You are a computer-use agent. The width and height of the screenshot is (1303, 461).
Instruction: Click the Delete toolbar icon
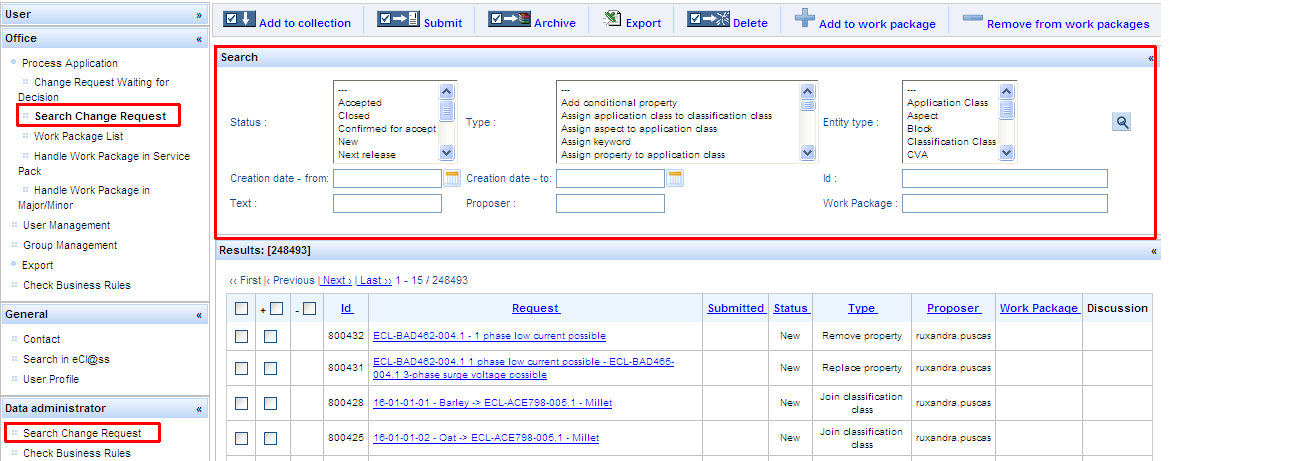pyautogui.click(x=708, y=19)
